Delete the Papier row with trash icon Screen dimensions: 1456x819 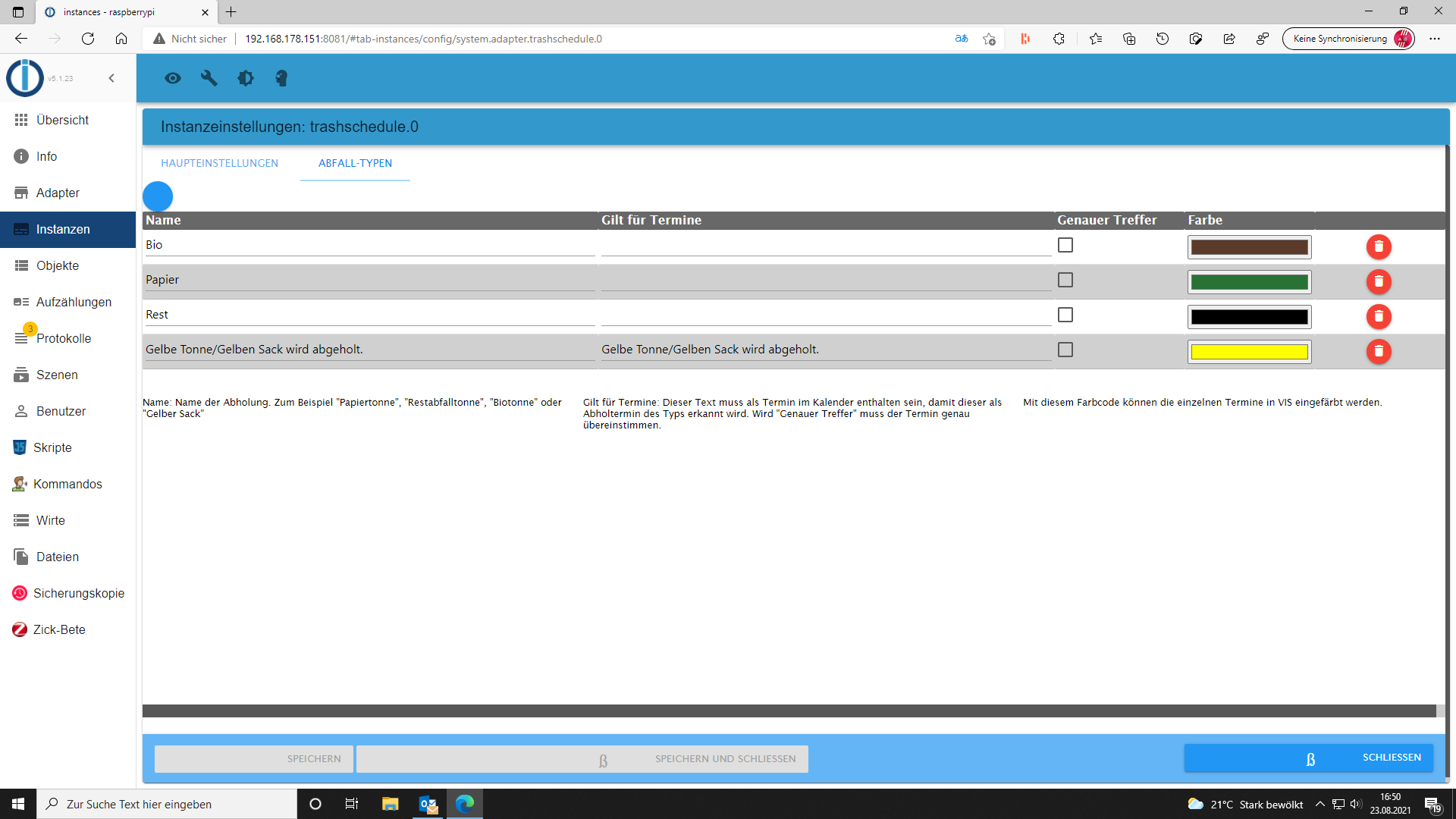point(1378,281)
